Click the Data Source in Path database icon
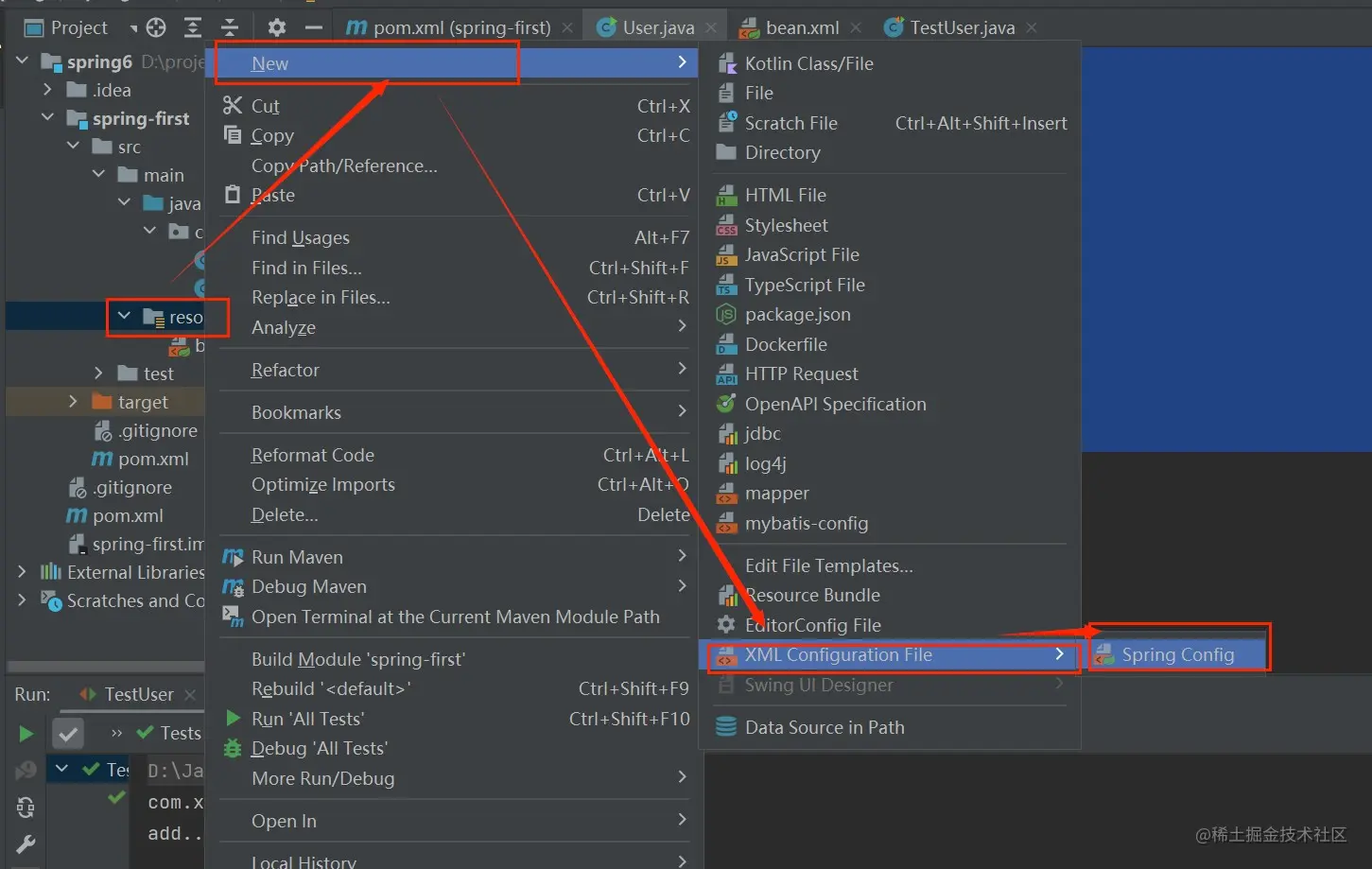The image size is (1372, 869). [726, 726]
